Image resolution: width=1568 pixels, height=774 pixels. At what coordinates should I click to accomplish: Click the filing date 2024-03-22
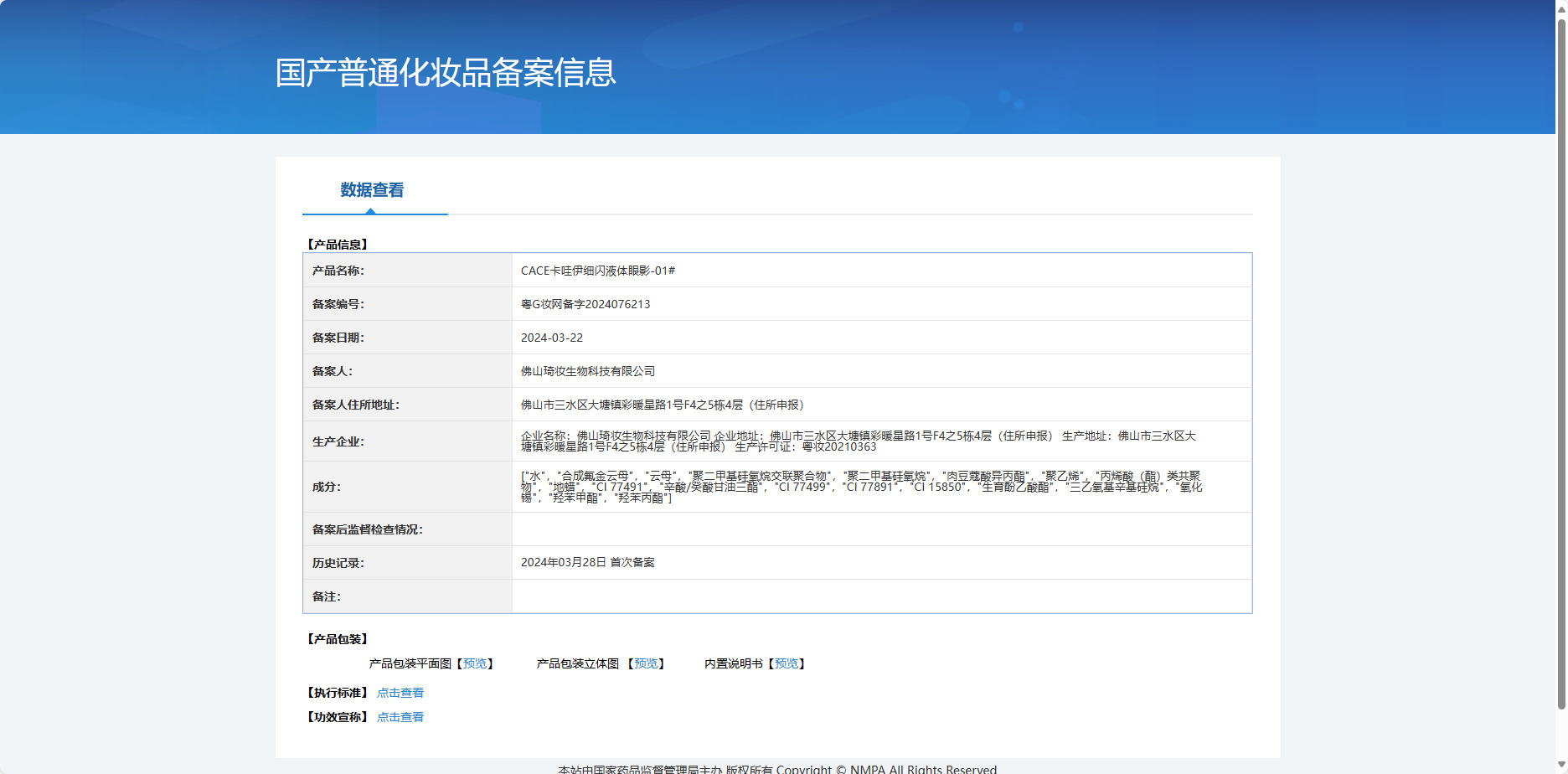(552, 338)
